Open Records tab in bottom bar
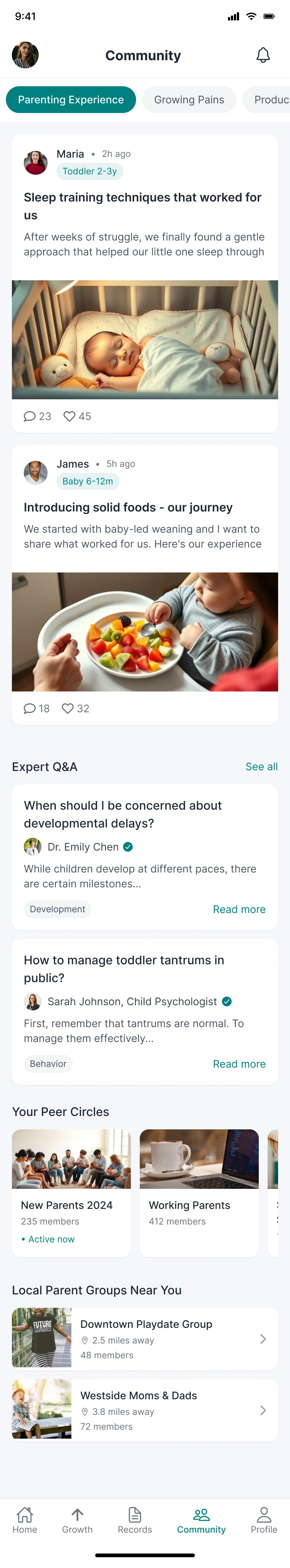 click(x=135, y=1520)
